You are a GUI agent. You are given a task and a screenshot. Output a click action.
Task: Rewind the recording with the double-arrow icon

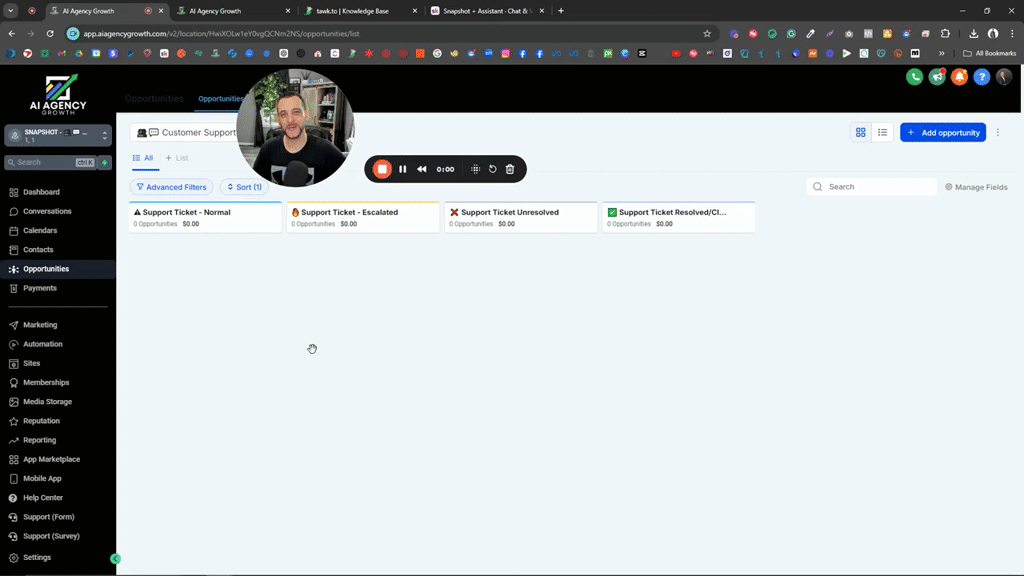(x=421, y=169)
